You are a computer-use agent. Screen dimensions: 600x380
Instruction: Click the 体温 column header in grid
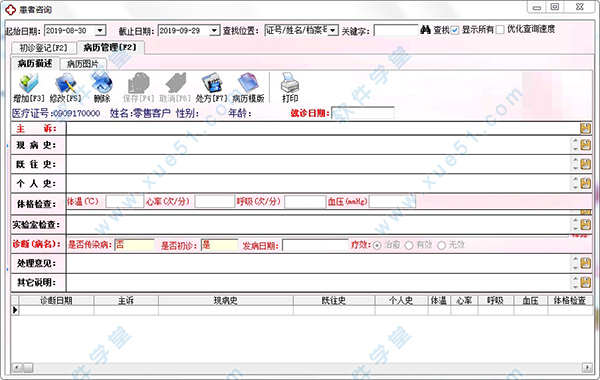[439, 301]
